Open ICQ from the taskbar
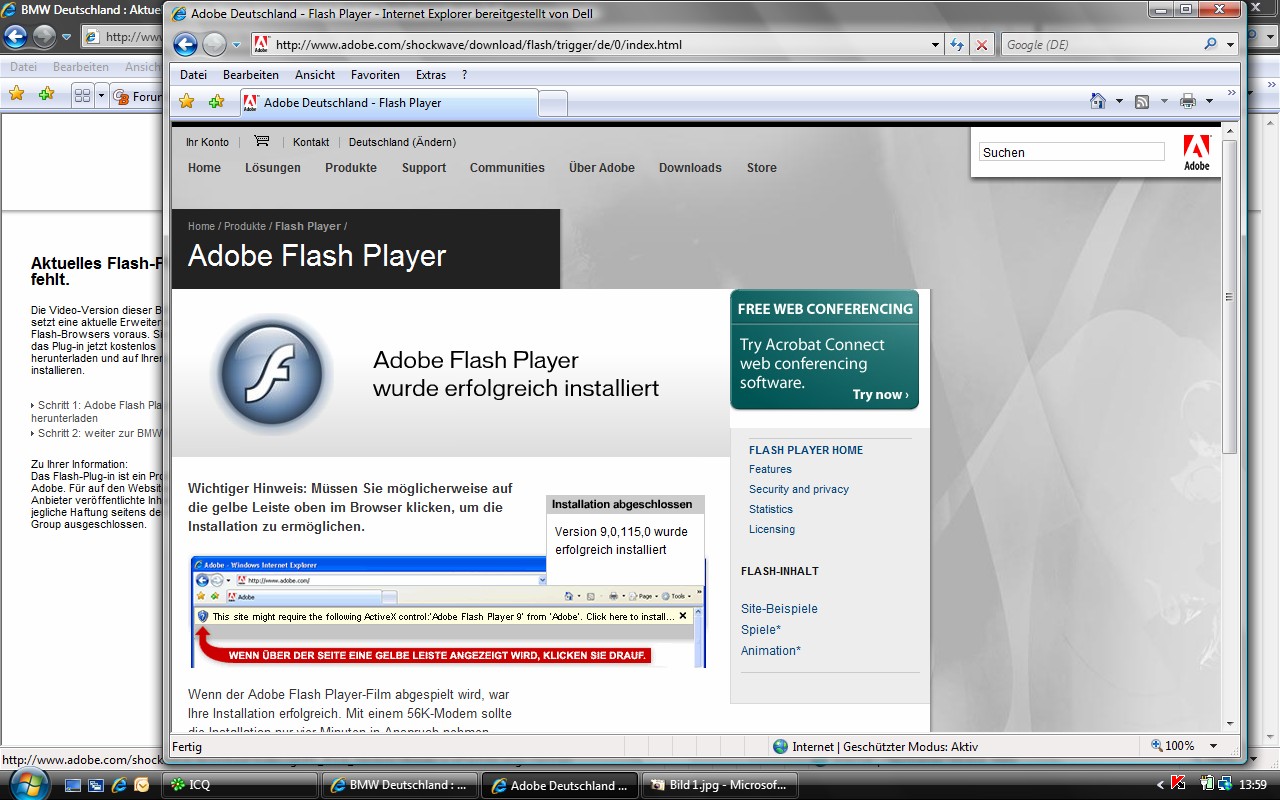Screen dimensions: 1280x800 tap(241, 785)
